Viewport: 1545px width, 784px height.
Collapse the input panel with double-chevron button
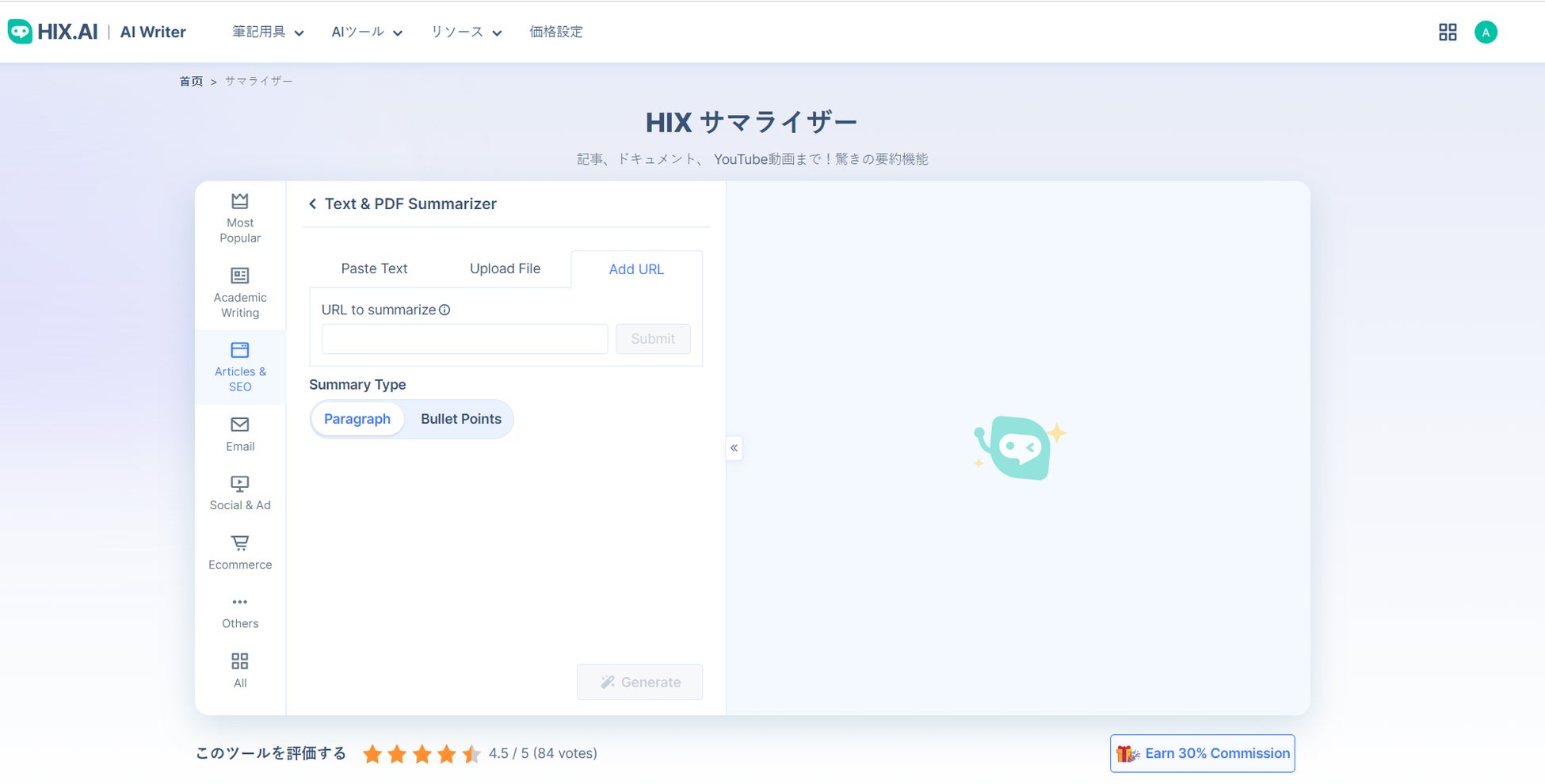(x=734, y=448)
